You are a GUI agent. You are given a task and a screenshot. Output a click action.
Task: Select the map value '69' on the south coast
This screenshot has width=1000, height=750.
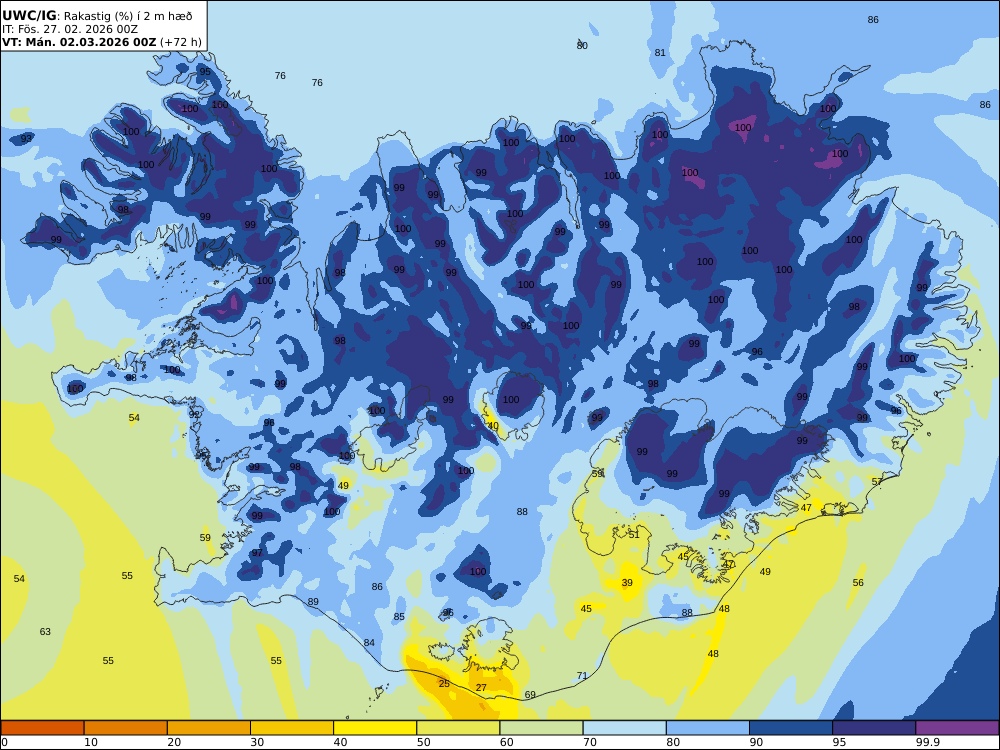click(530, 695)
